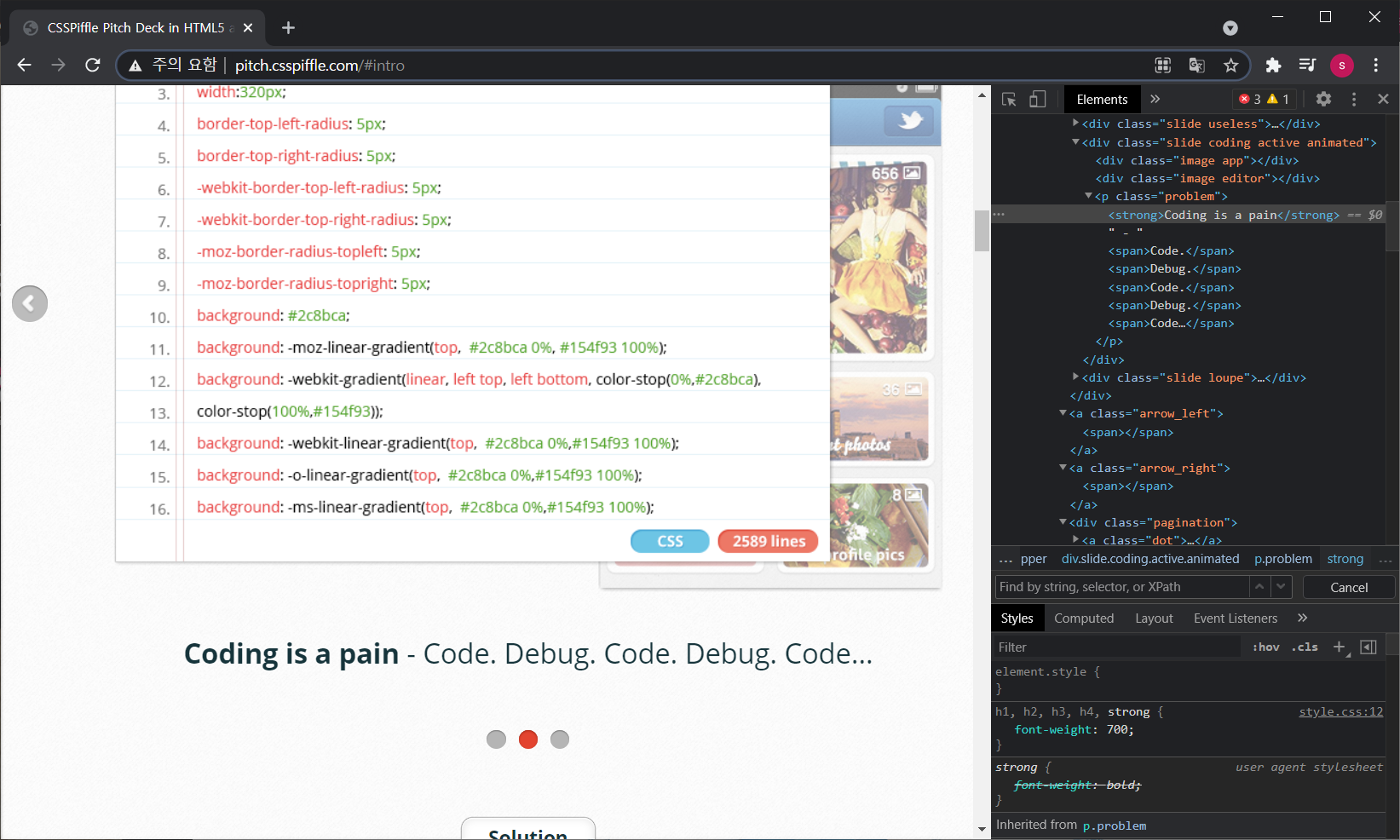Image resolution: width=1400 pixels, height=840 pixels.
Task: Click the Cancel button in the search bar
Action: click(1348, 587)
